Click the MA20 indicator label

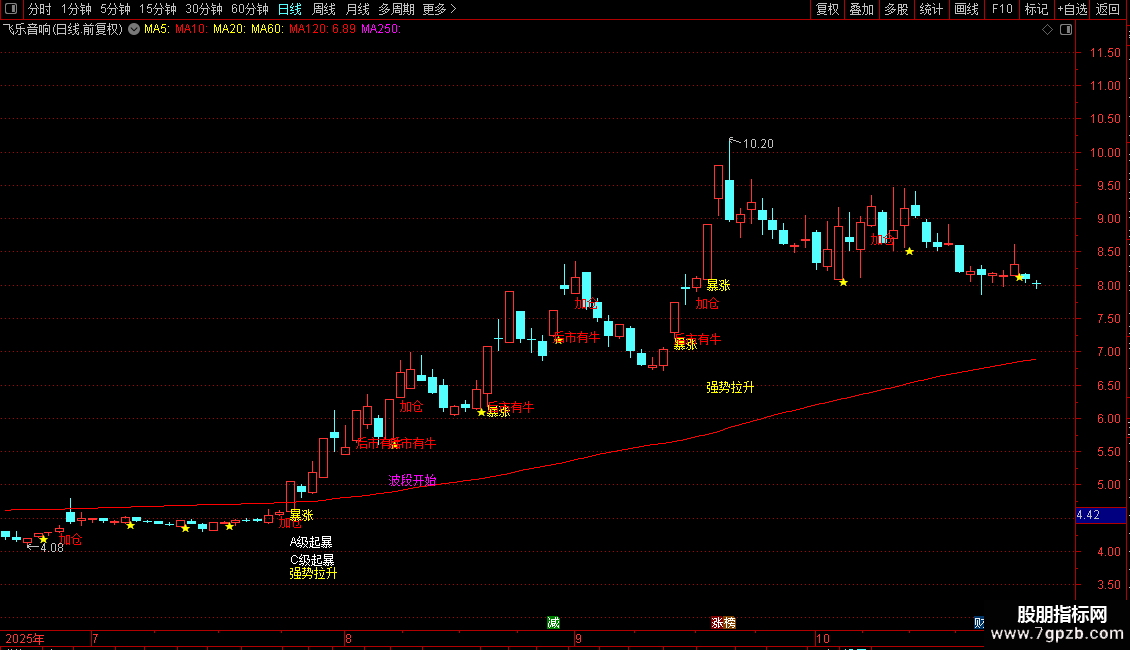pos(229,30)
